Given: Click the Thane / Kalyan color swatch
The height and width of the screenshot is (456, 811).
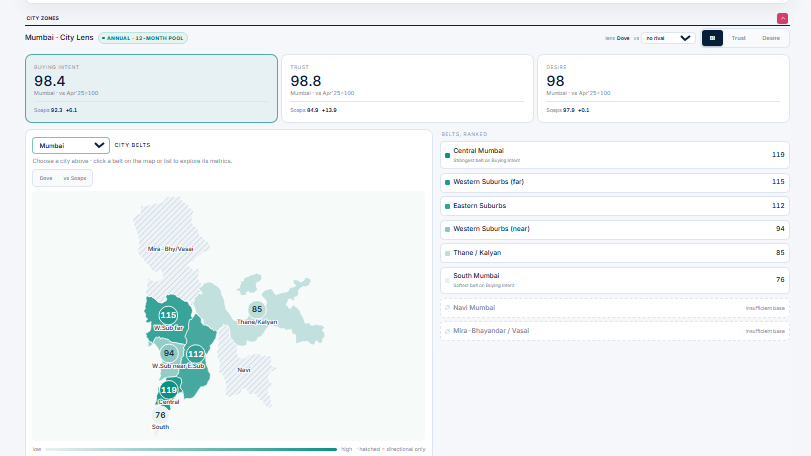Looking at the screenshot, I should click(x=447, y=253).
